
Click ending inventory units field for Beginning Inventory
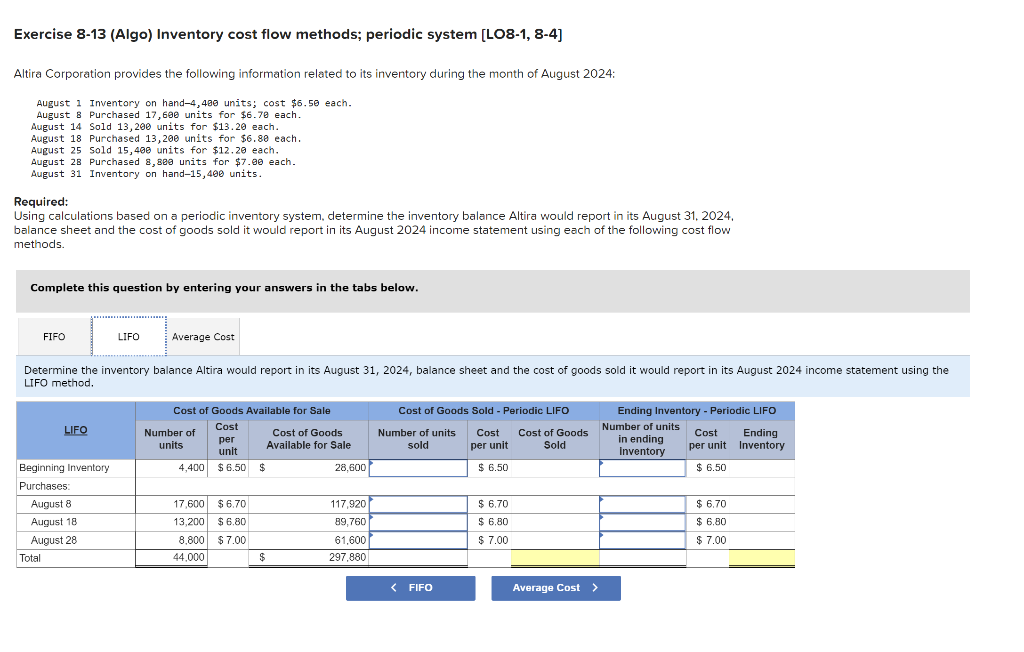pyautogui.click(x=642, y=467)
